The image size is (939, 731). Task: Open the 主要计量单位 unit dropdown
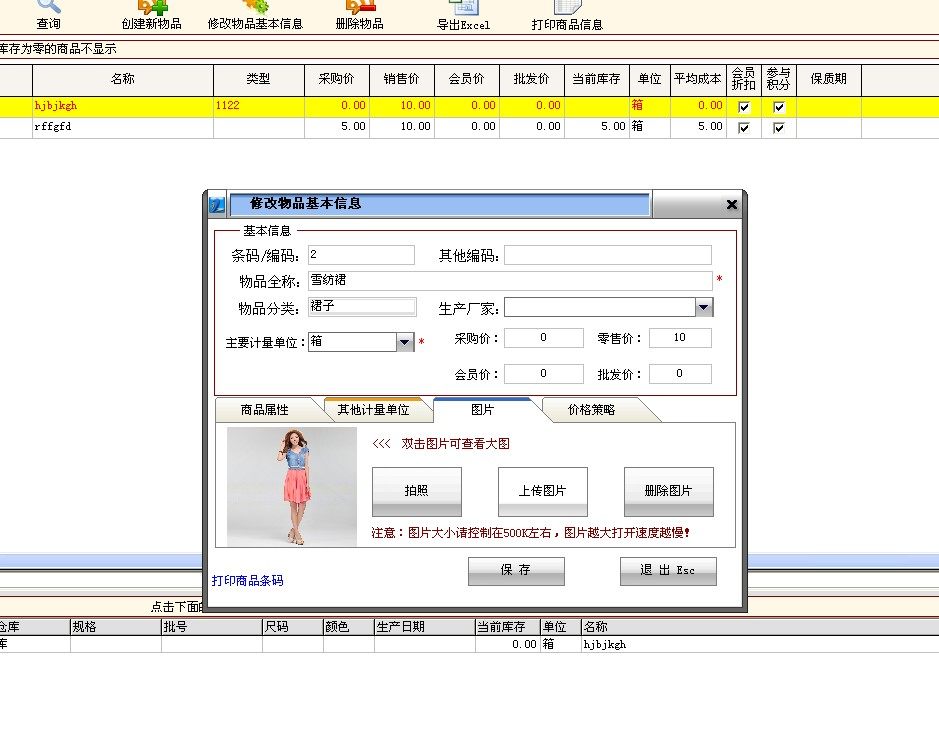click(x=404, y=341)
